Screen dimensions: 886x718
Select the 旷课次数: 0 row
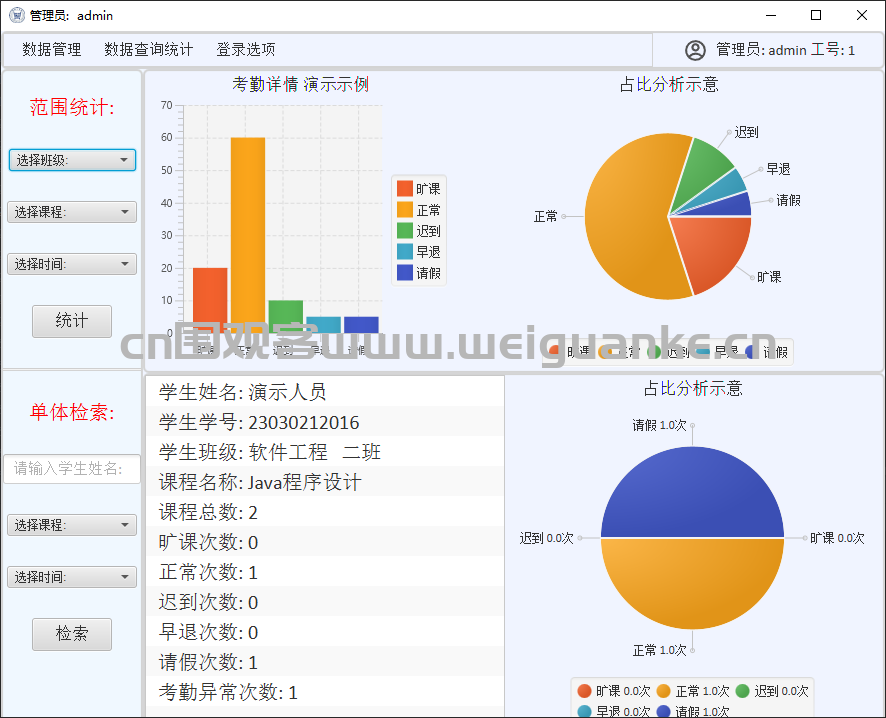click(325, 541)
